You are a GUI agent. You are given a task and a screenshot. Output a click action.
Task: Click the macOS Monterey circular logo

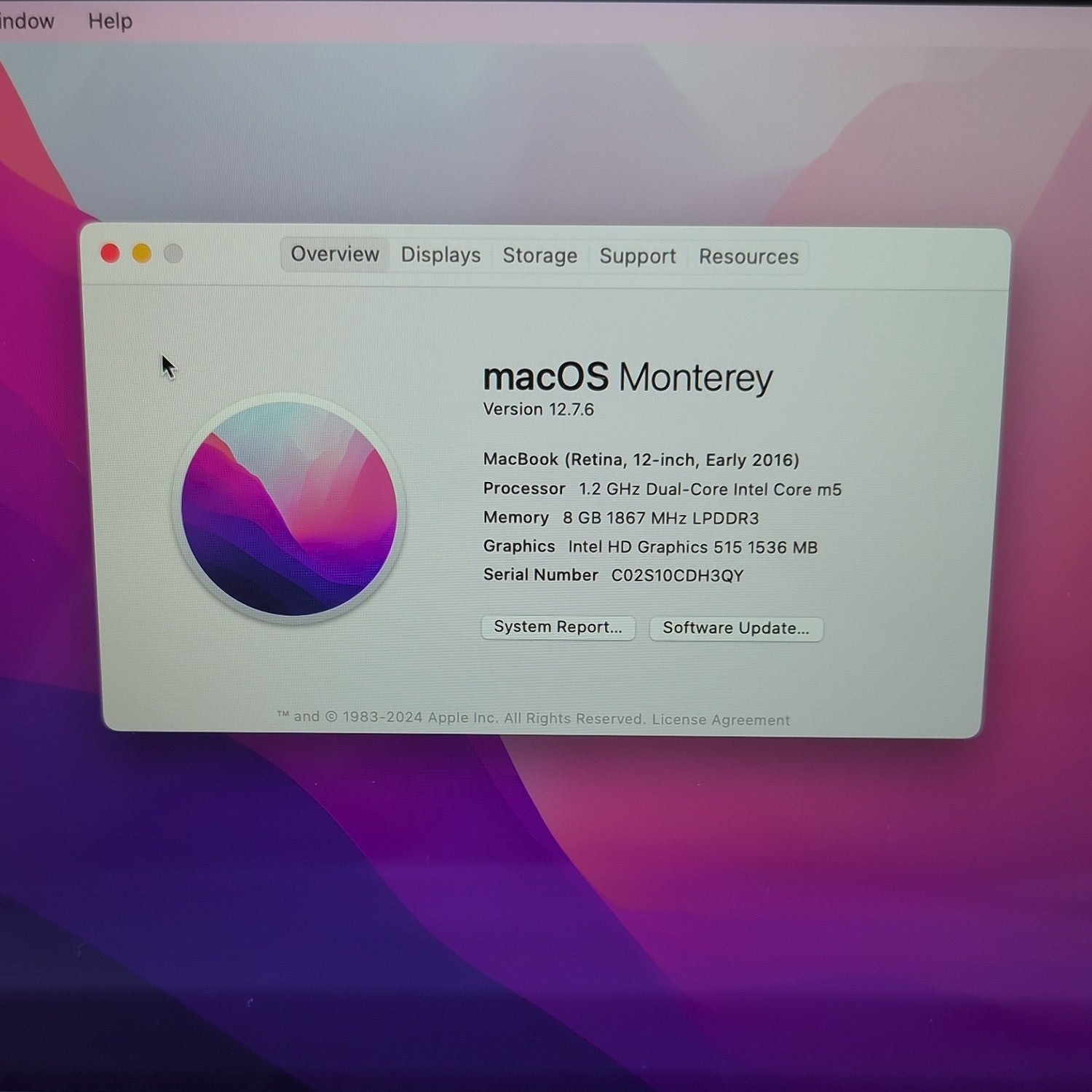click(x=289, y=509)
